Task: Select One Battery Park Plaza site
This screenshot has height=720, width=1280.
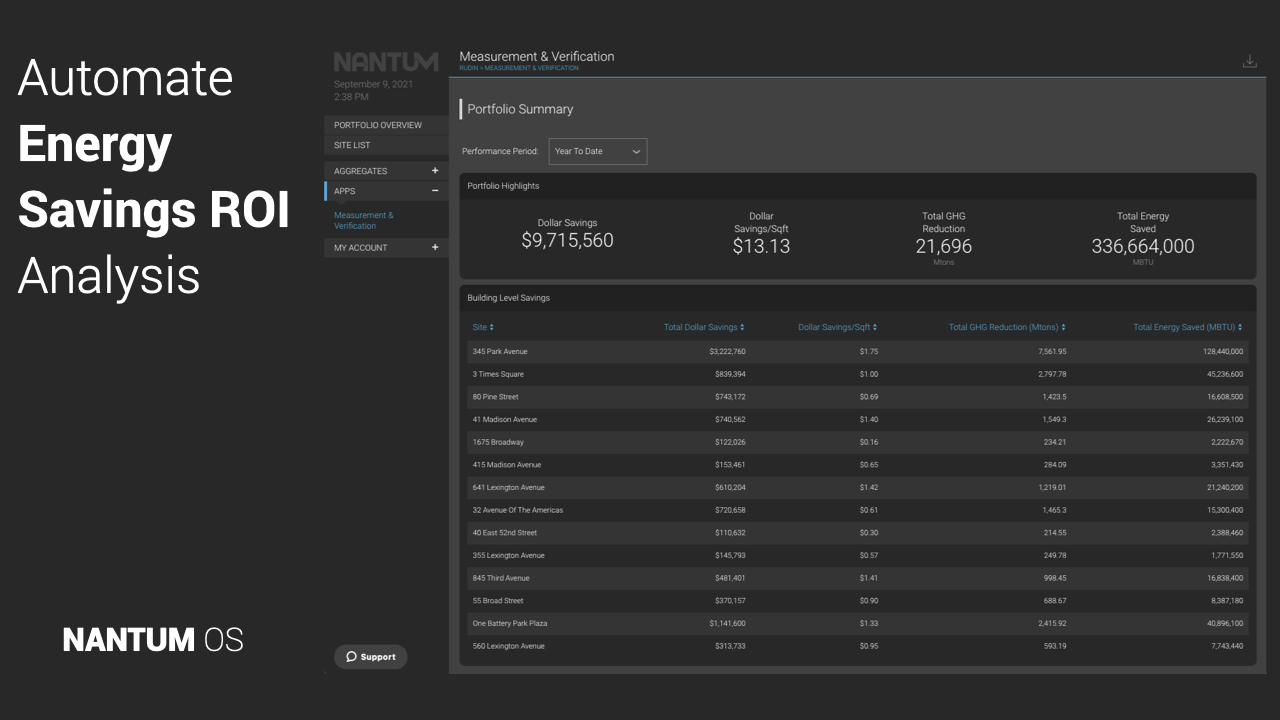Action: click(510, 623)
